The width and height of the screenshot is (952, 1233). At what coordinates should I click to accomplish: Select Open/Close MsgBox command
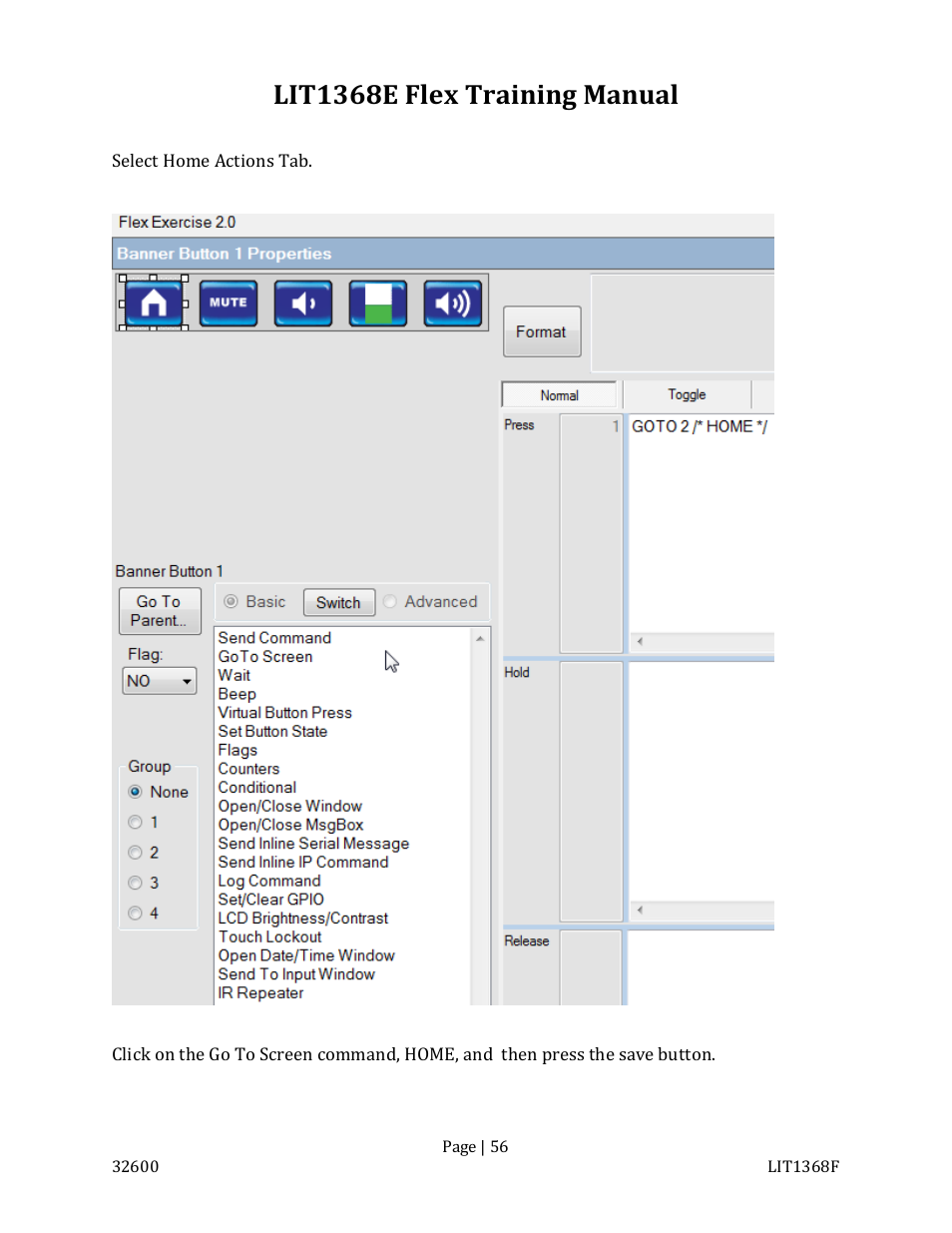coord(290,825)
